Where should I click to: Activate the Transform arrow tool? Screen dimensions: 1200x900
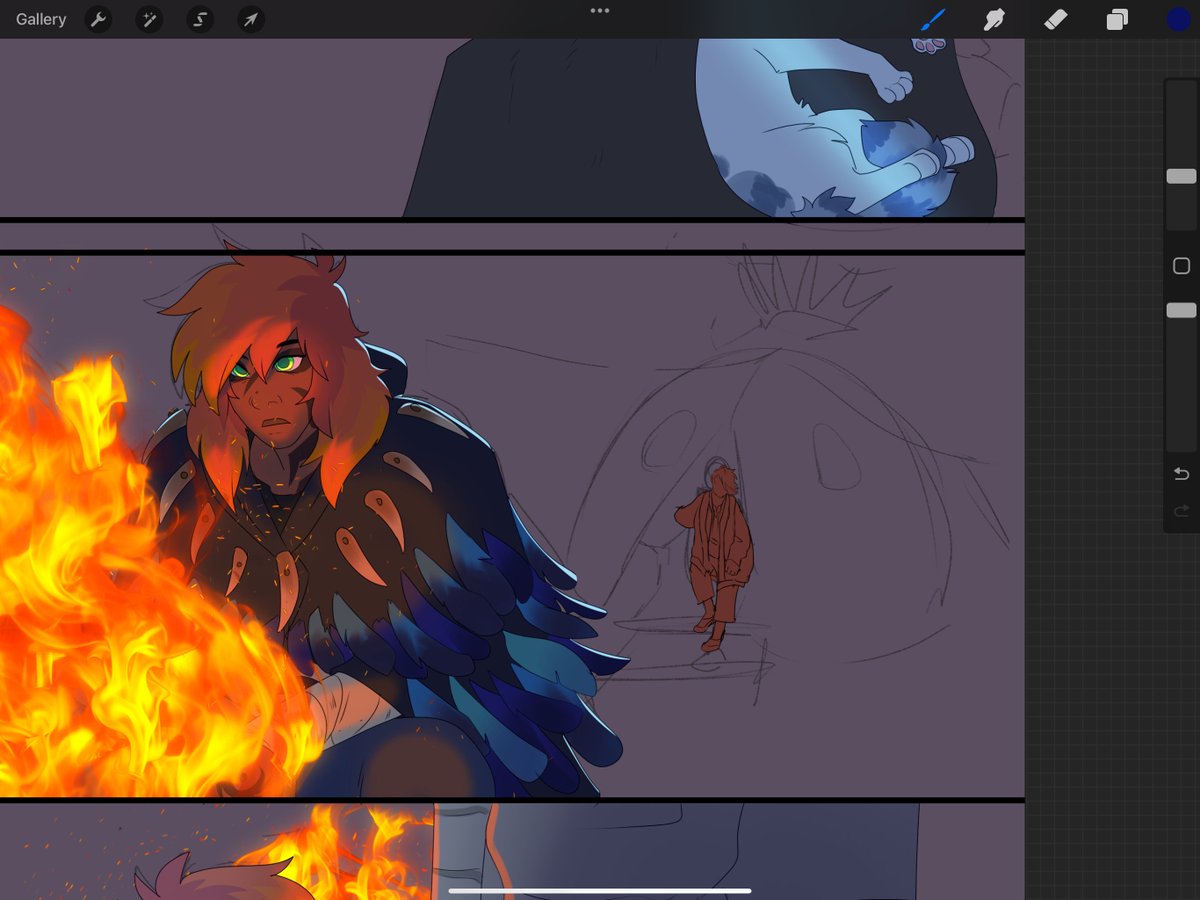(x=251, y=19)
